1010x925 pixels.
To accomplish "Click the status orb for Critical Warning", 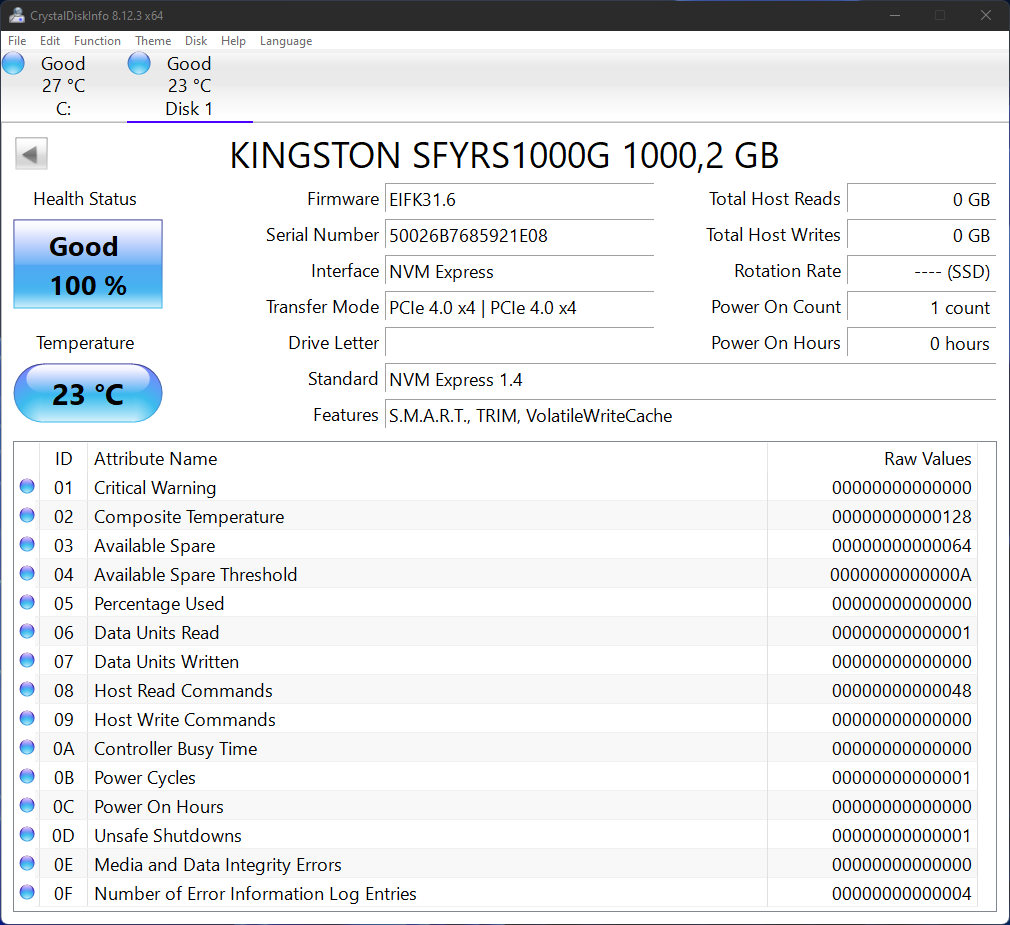I will pyautogui.click(x=27, y=486).
